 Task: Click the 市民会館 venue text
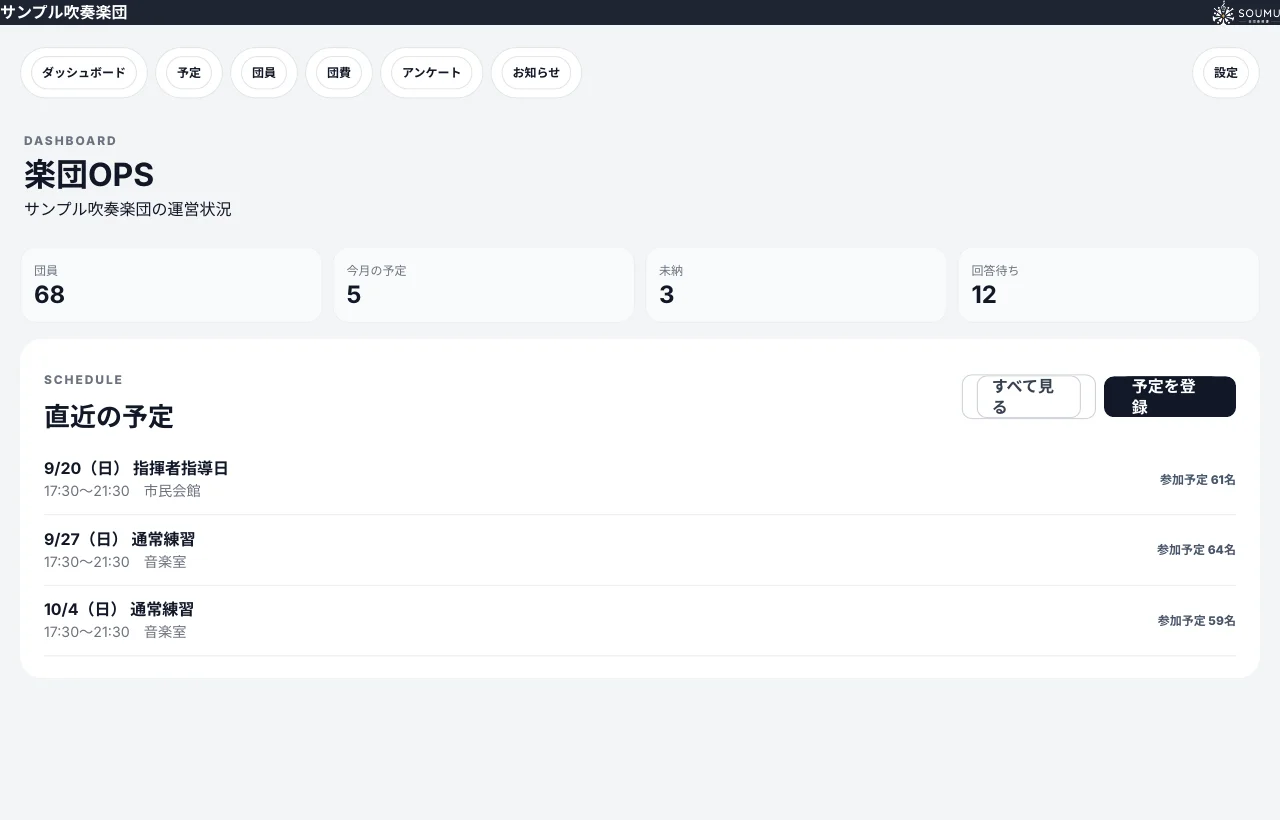coord(172,491)
